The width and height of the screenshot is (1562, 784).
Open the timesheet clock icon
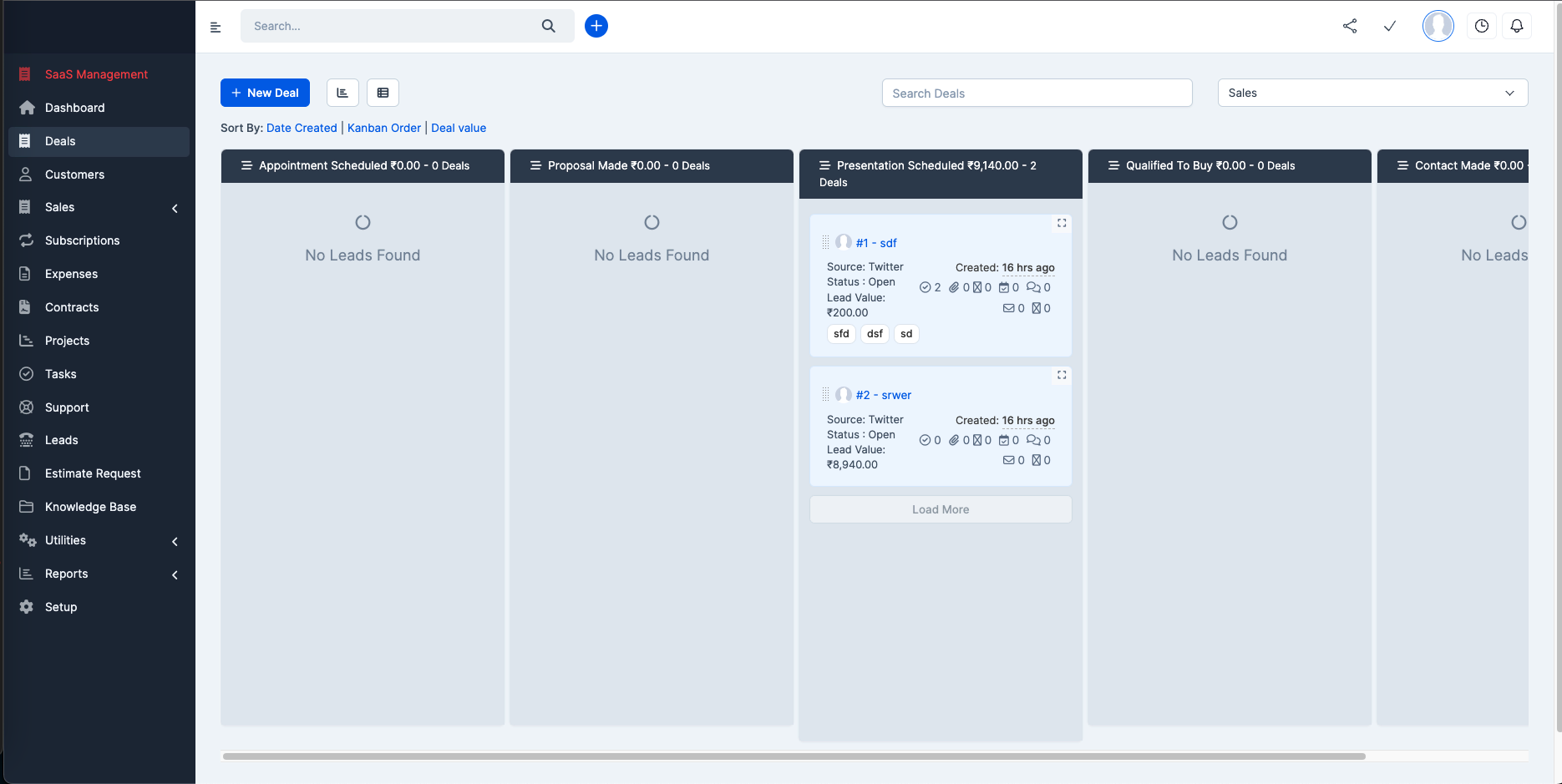coord(1482,26)
